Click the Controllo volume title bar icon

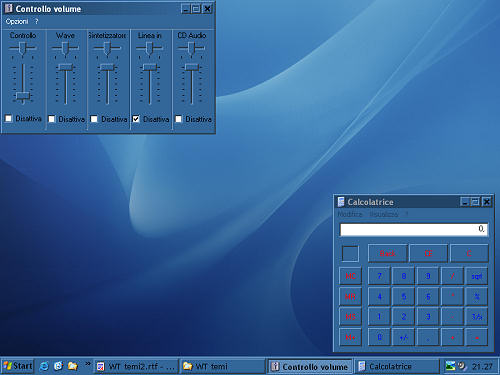(x=8, y=8)
